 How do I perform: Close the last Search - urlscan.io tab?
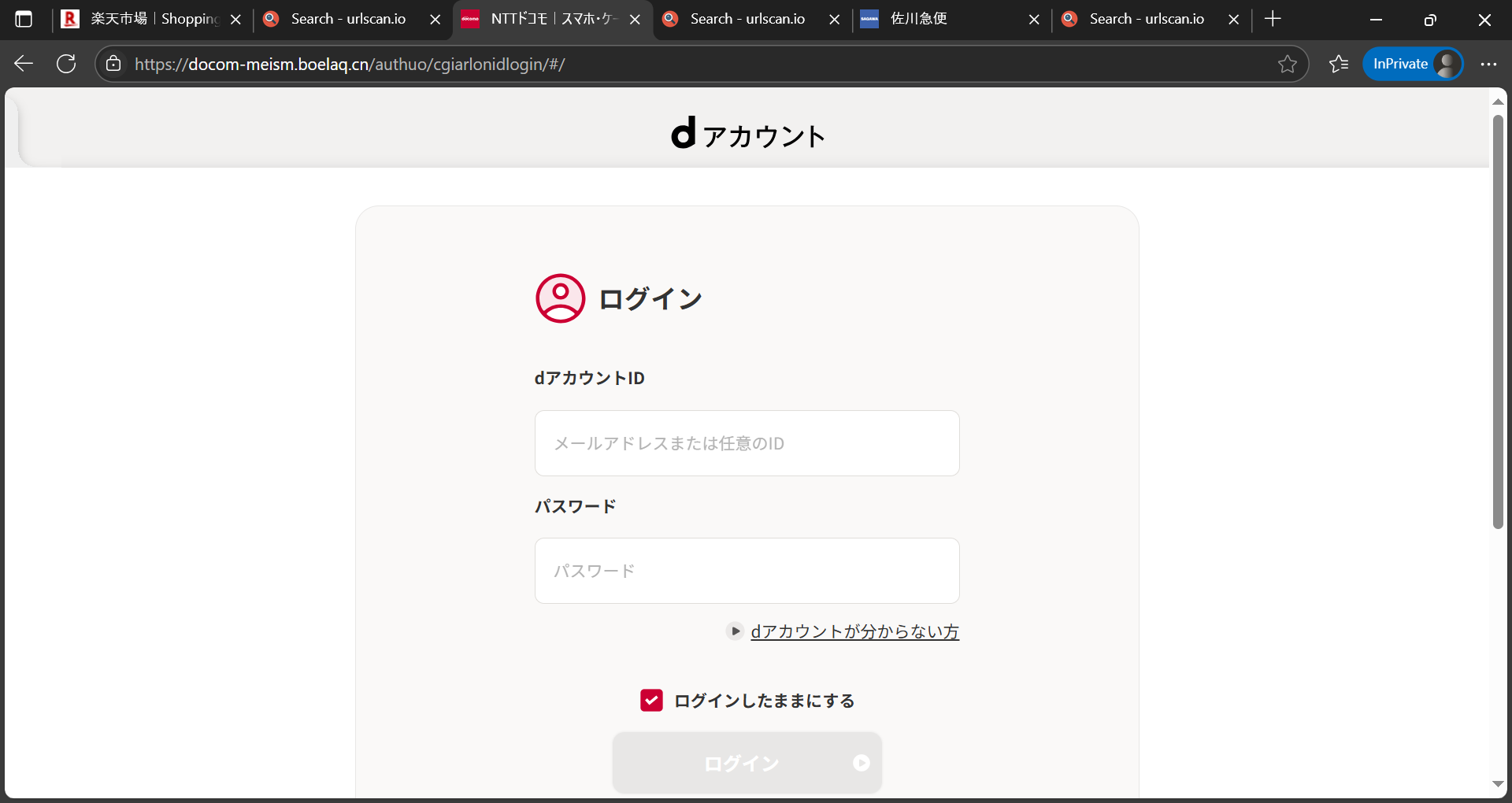click(x=1234, y=20)
